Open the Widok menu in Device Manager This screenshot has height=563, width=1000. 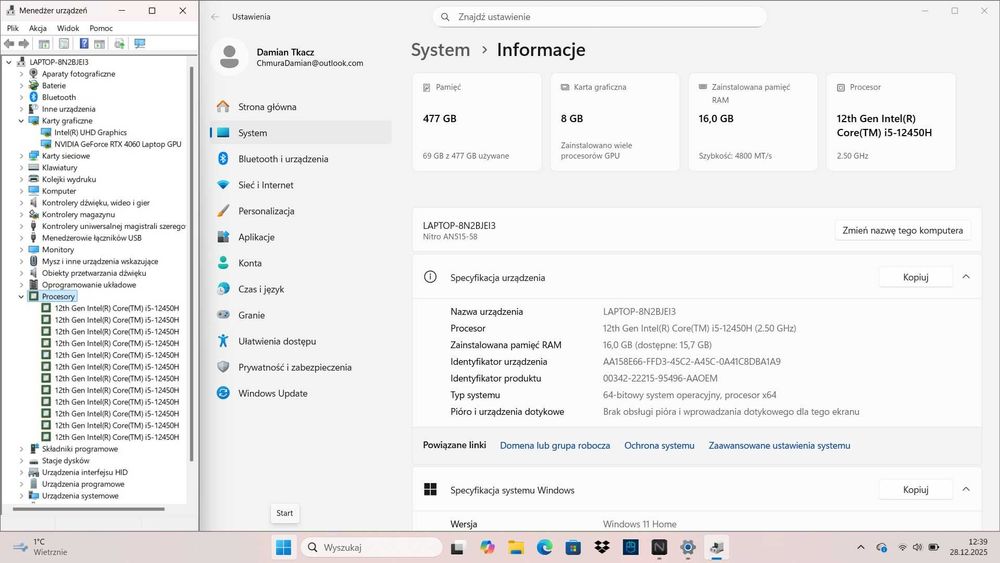68,28
